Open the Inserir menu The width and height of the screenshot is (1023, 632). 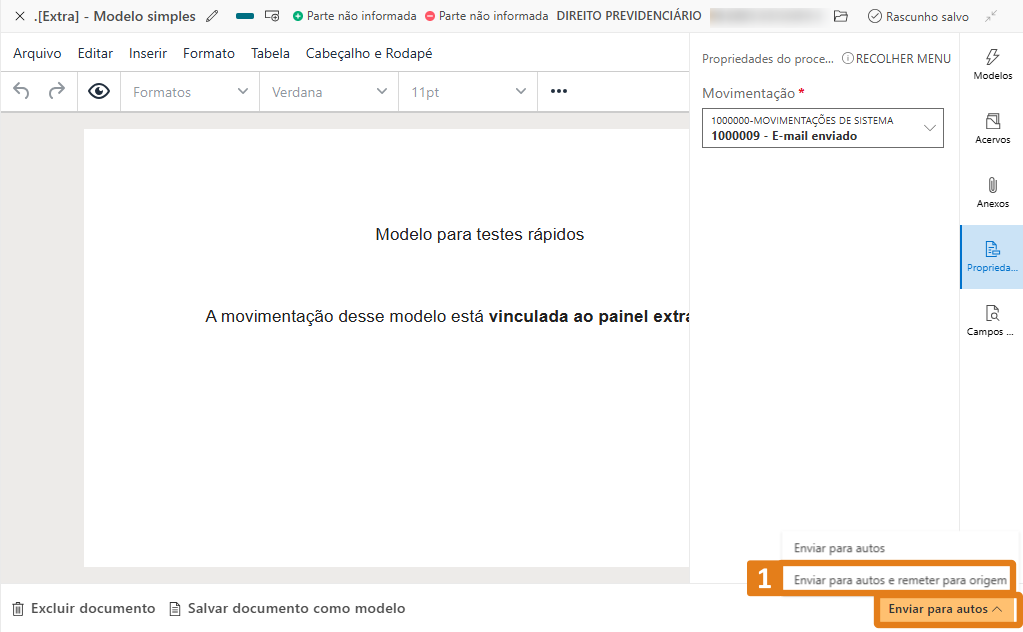tap(148, 53)
